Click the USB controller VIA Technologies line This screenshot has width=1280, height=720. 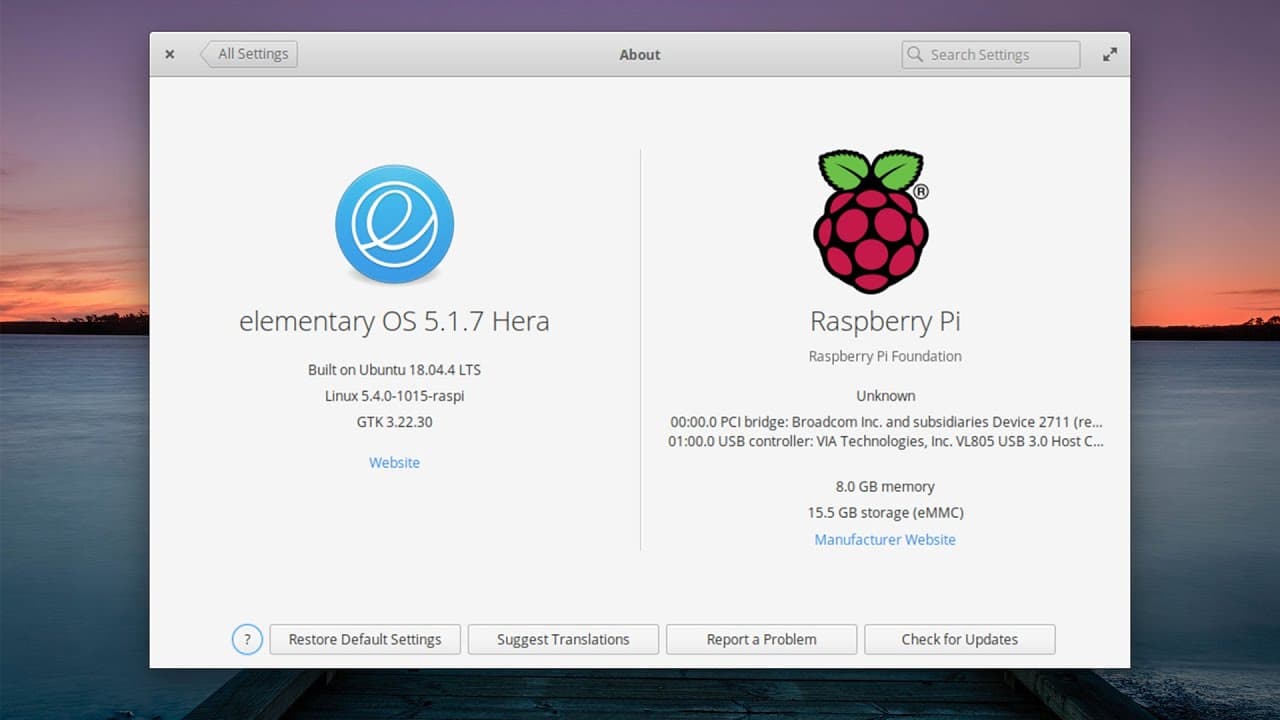click(886, 441)
